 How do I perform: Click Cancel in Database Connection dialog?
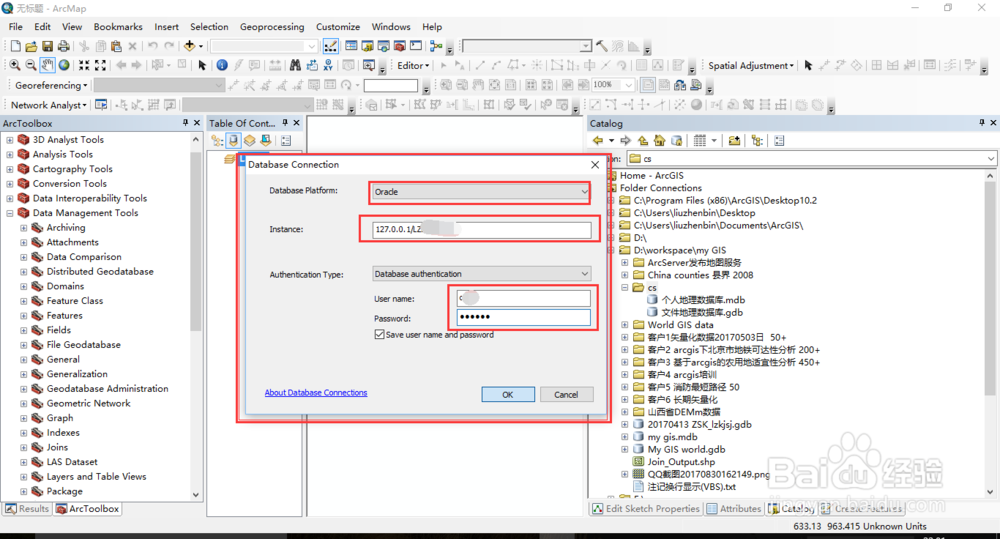click(566, 394)
